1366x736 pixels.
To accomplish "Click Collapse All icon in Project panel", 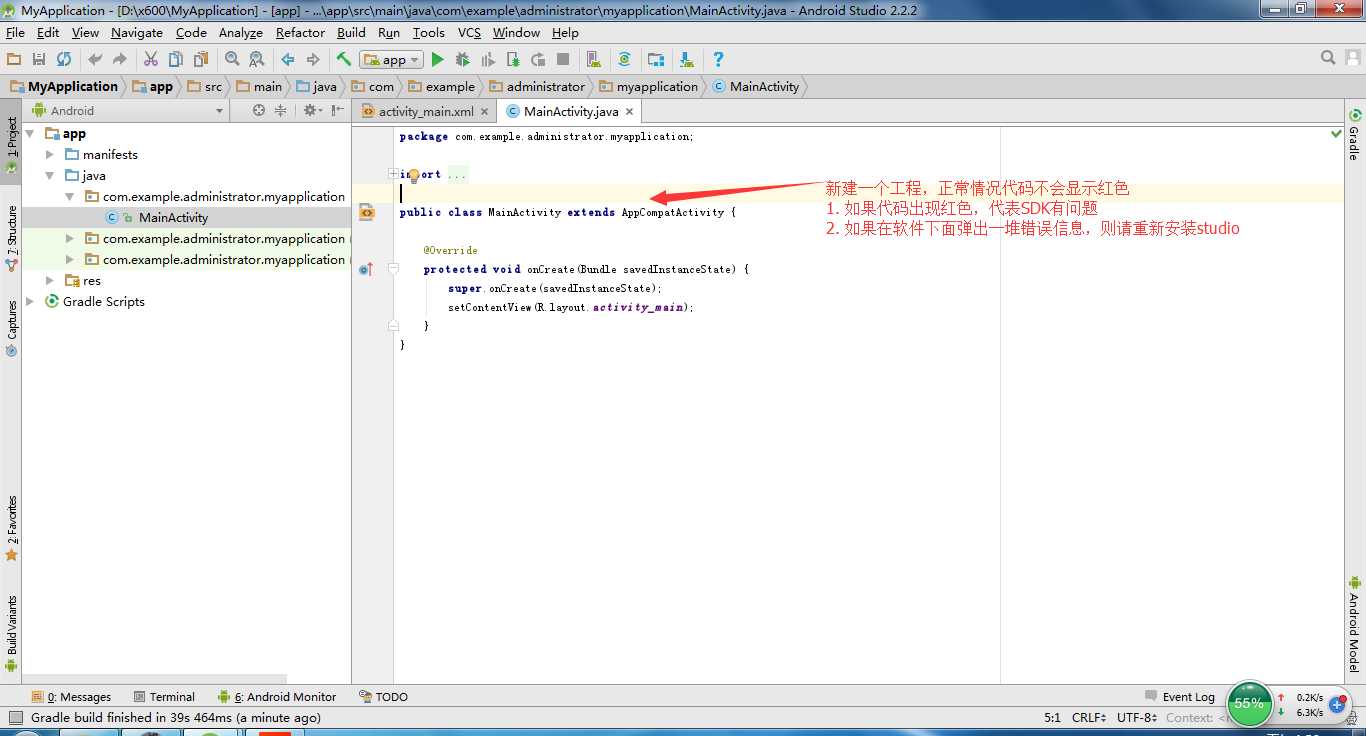I will [281, 110].
